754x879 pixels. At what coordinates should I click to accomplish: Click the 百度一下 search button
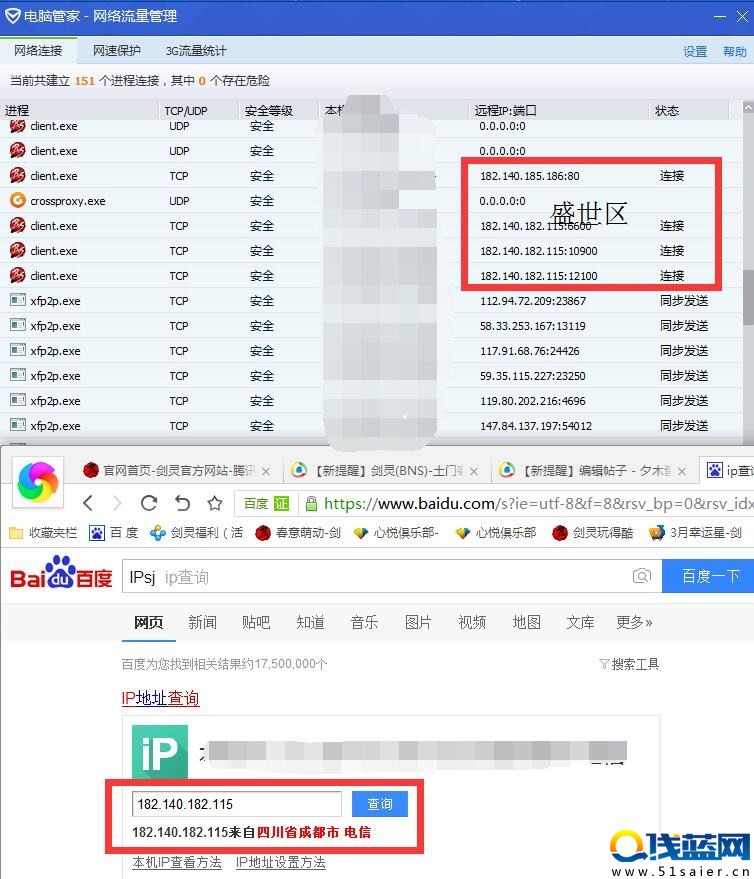pyautogui.click(x=709, y=576)
